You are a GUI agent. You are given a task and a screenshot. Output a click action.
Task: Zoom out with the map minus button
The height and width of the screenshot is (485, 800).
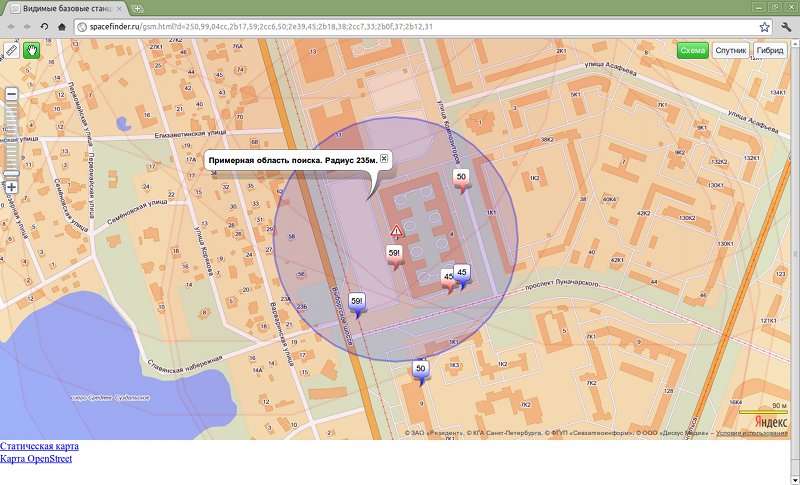[11, 94]
